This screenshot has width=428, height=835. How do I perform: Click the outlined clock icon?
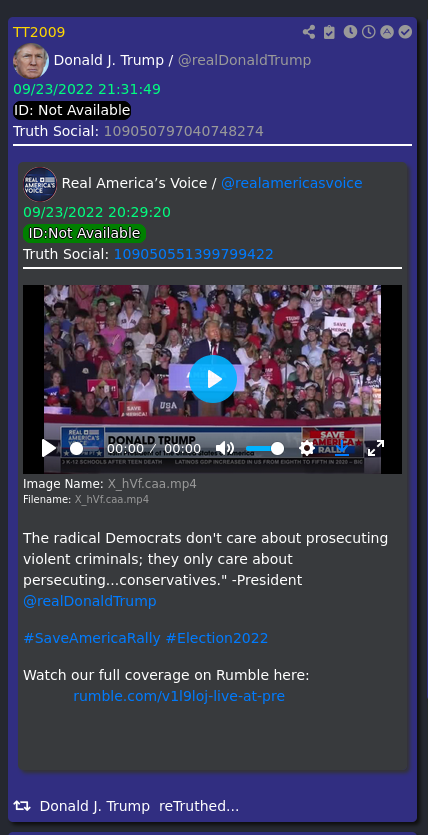(368, 32)
